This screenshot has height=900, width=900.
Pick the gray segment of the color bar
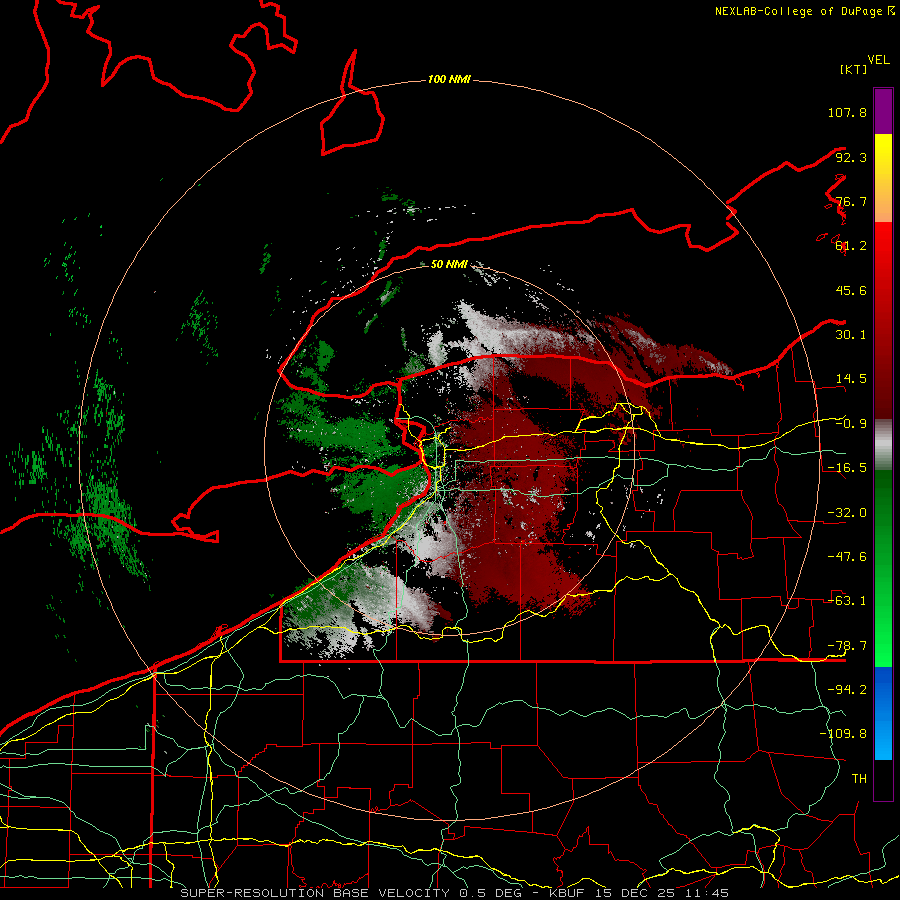tap(883, 445)
